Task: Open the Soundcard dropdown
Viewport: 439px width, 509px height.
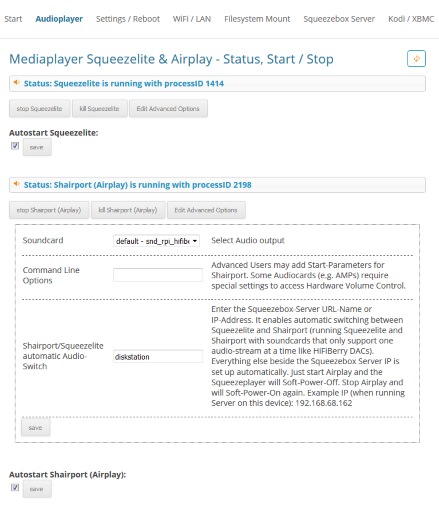Action: [x=156, y=241]
